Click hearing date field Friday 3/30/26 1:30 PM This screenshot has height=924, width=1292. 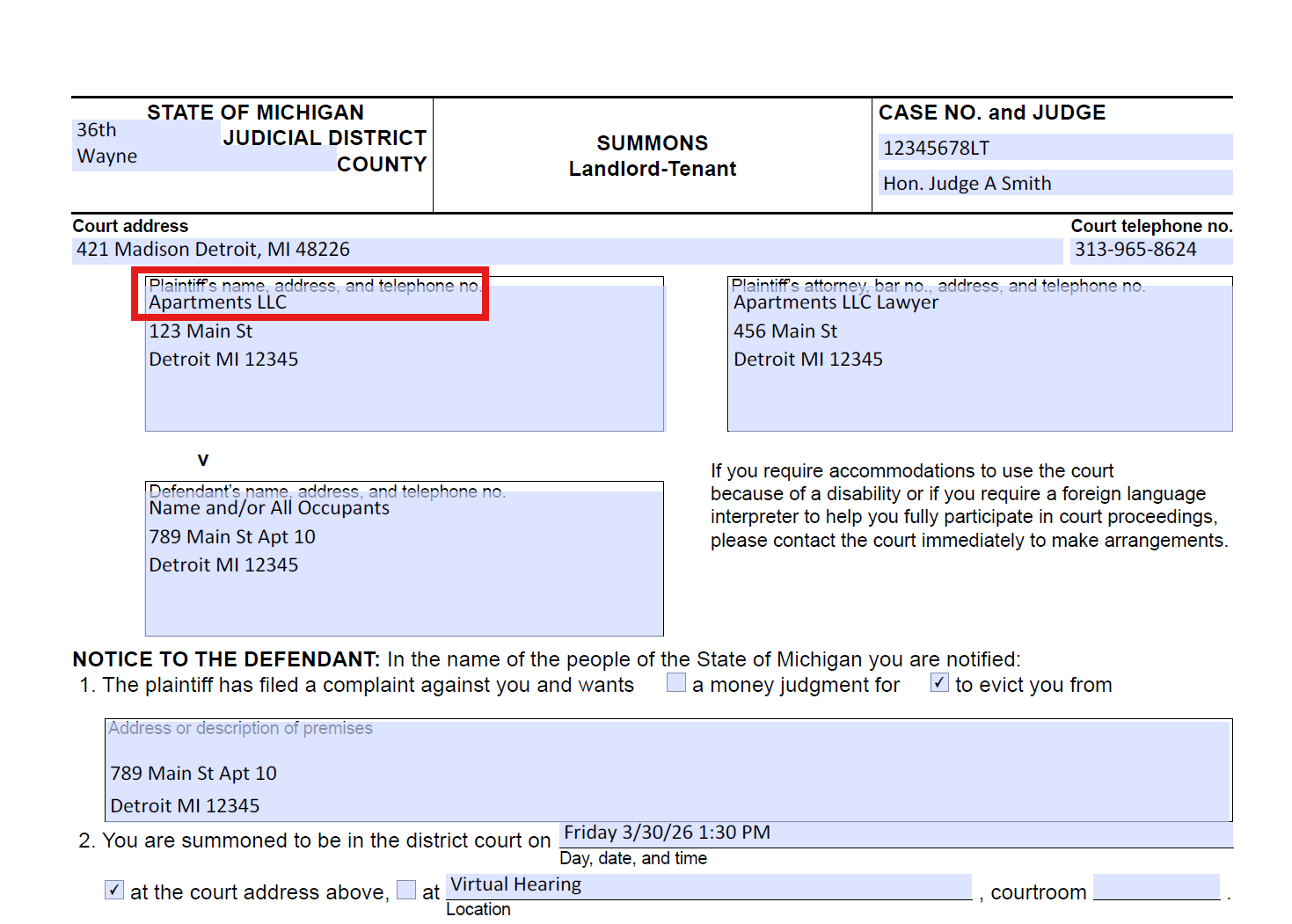click(895, 834)
